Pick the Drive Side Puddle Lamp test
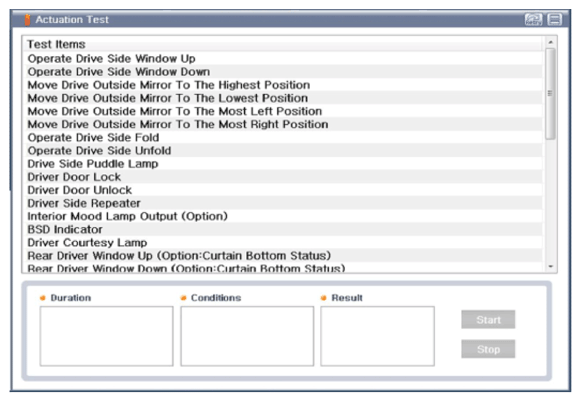Viewport: 581px width, 402px height. click(284, 164)
